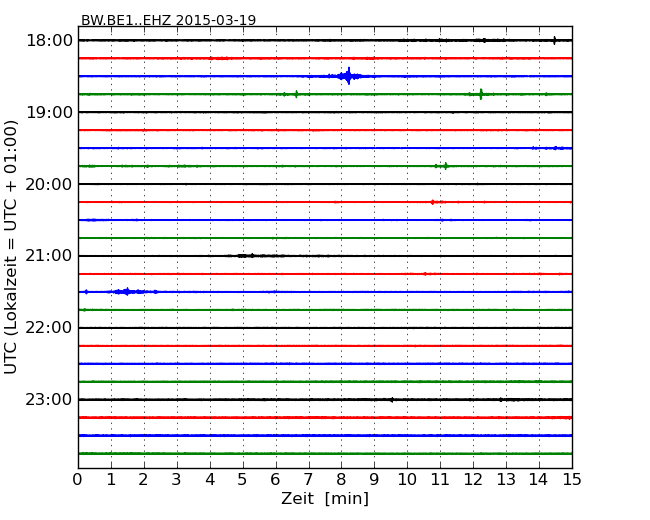Viewport: 650px width, 520px height.
Task: Click the green spike near minute 11 above 20:00
Action: point(445,166)
